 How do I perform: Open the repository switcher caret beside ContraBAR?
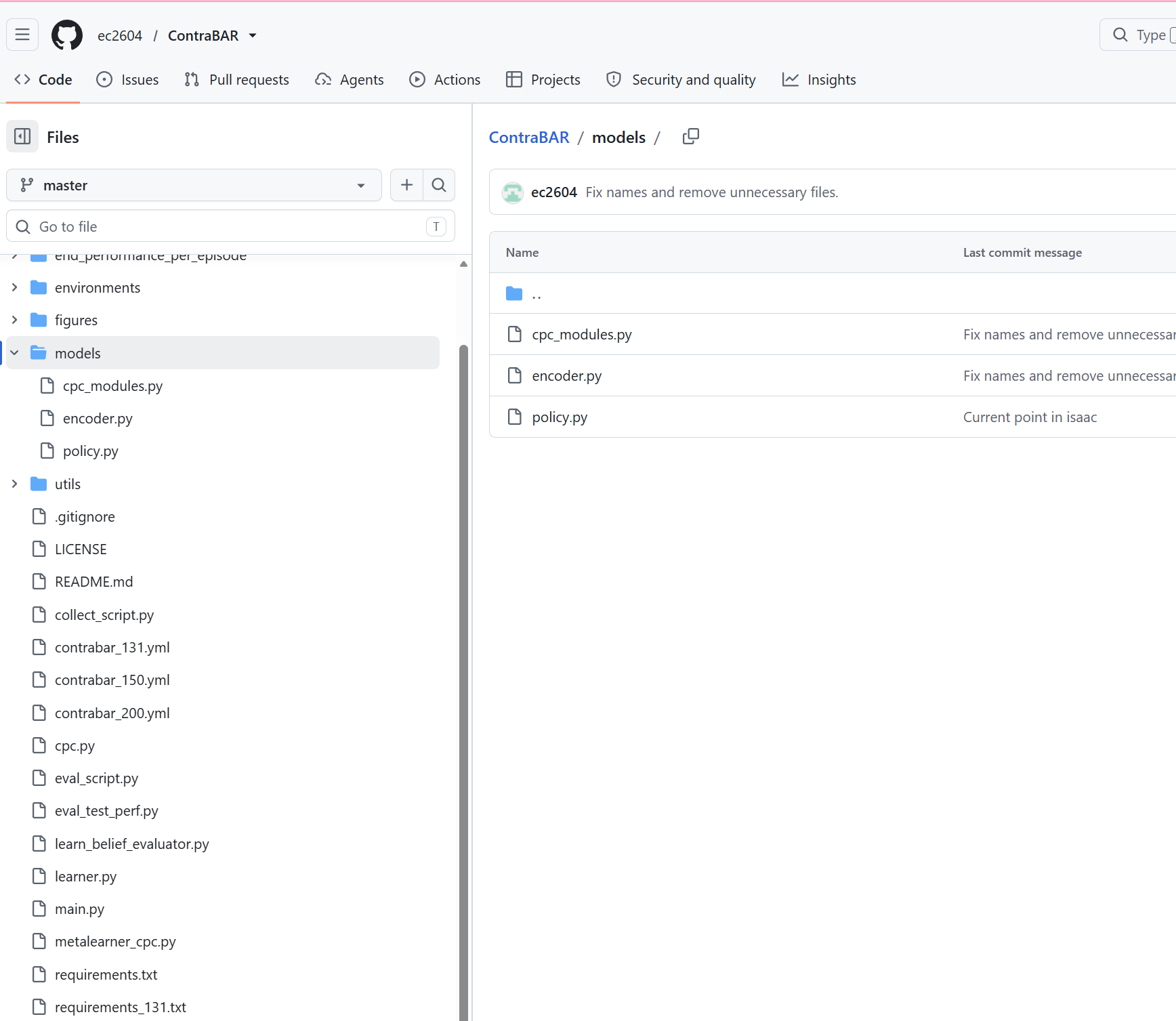pyautogui.click(x=253, y=35)
